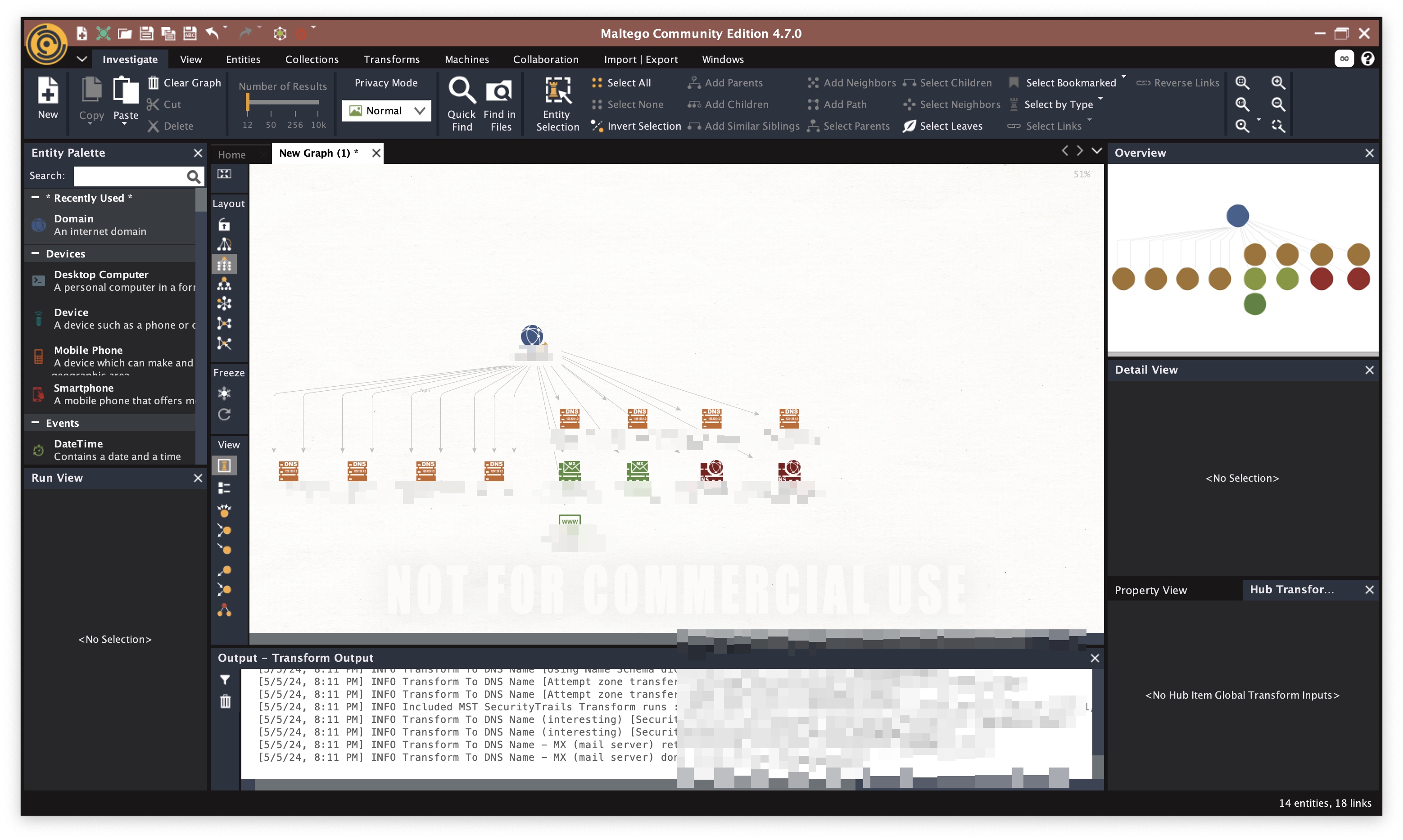Click the Entity Selection icon

pos(557,90)
